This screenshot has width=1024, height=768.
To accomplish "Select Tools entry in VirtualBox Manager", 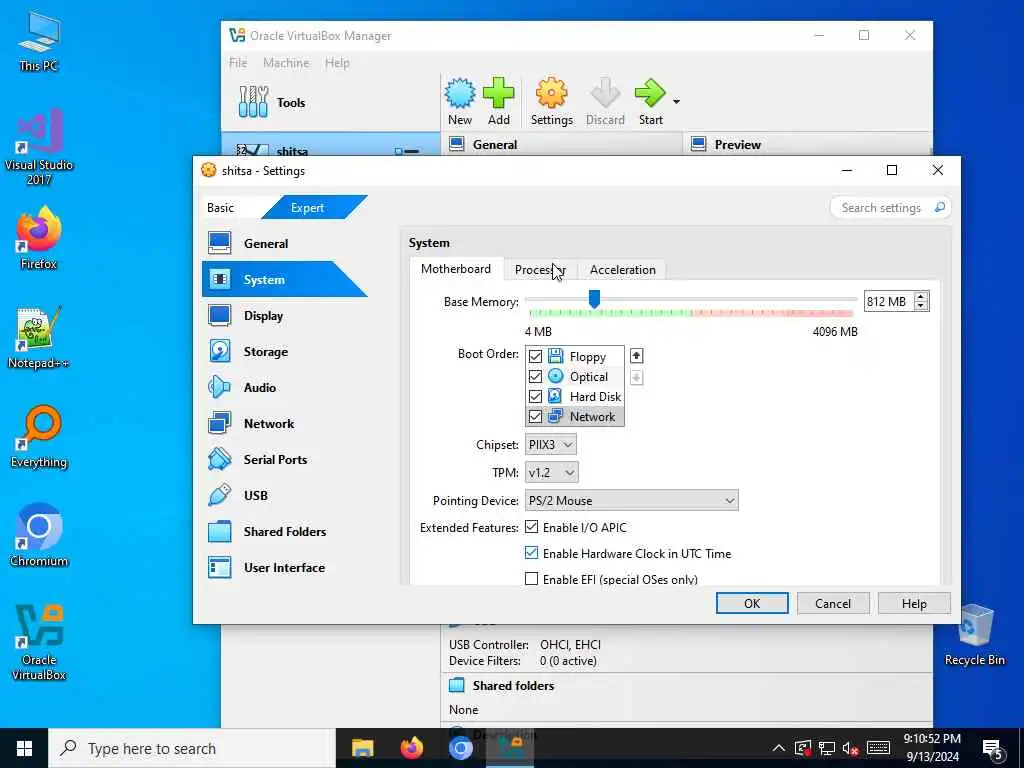I will (x=330, y=103).
